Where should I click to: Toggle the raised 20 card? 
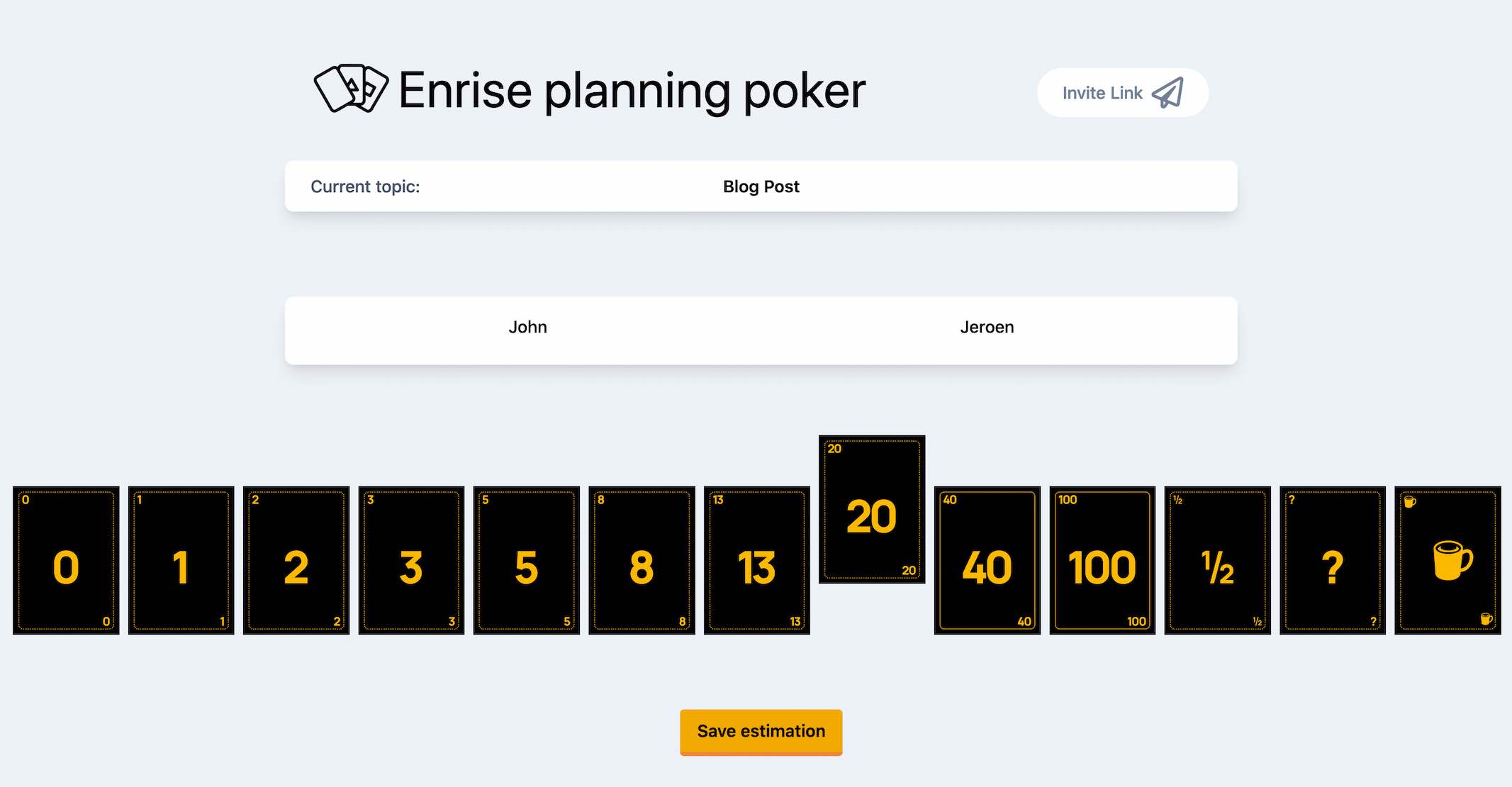click(x=872, y=509)
